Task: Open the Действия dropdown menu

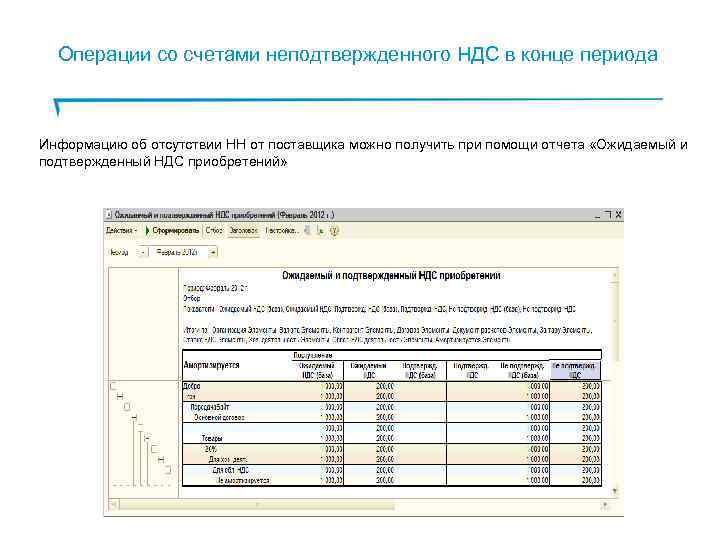Action: click(x=122, y=231)
